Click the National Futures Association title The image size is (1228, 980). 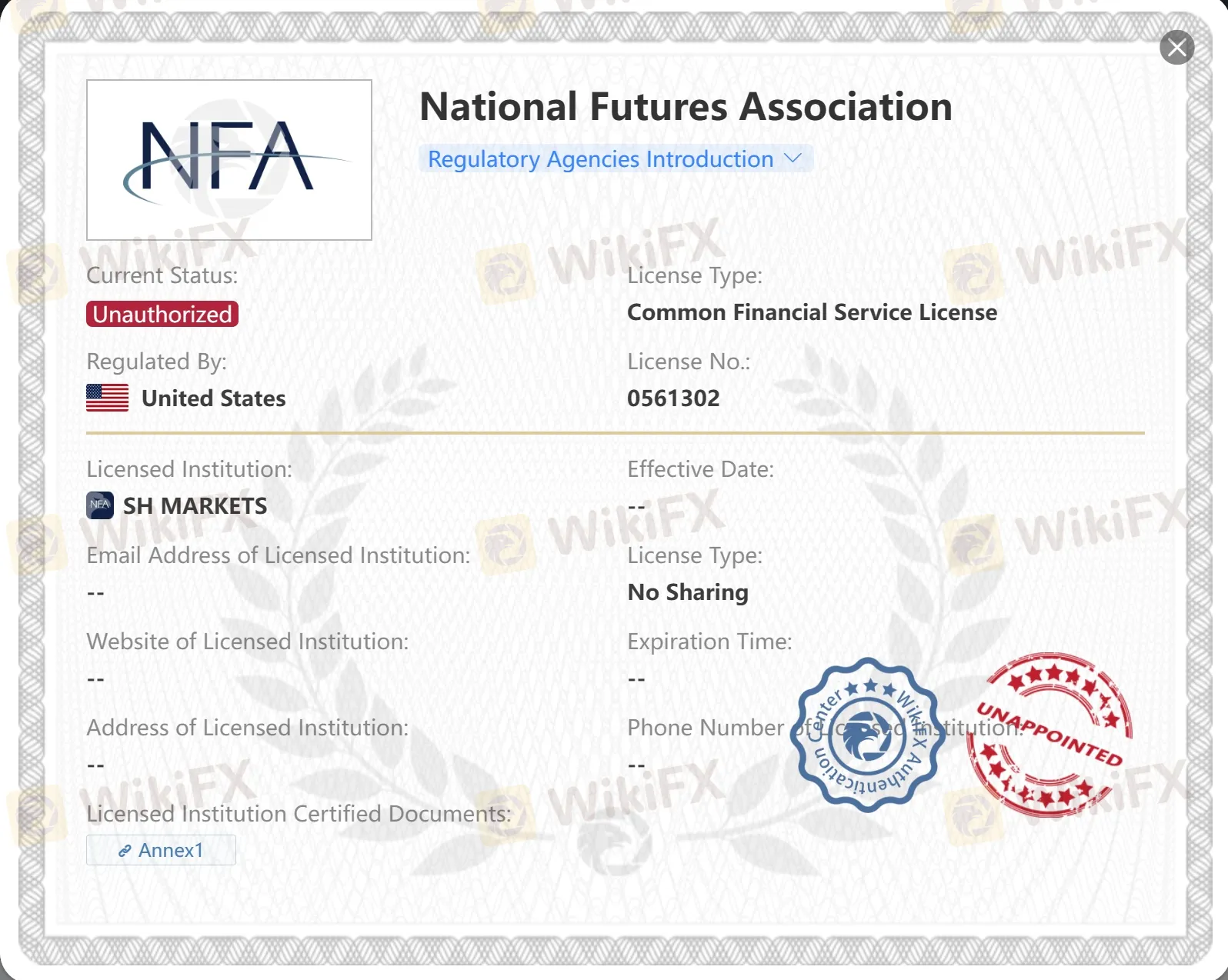686,106
